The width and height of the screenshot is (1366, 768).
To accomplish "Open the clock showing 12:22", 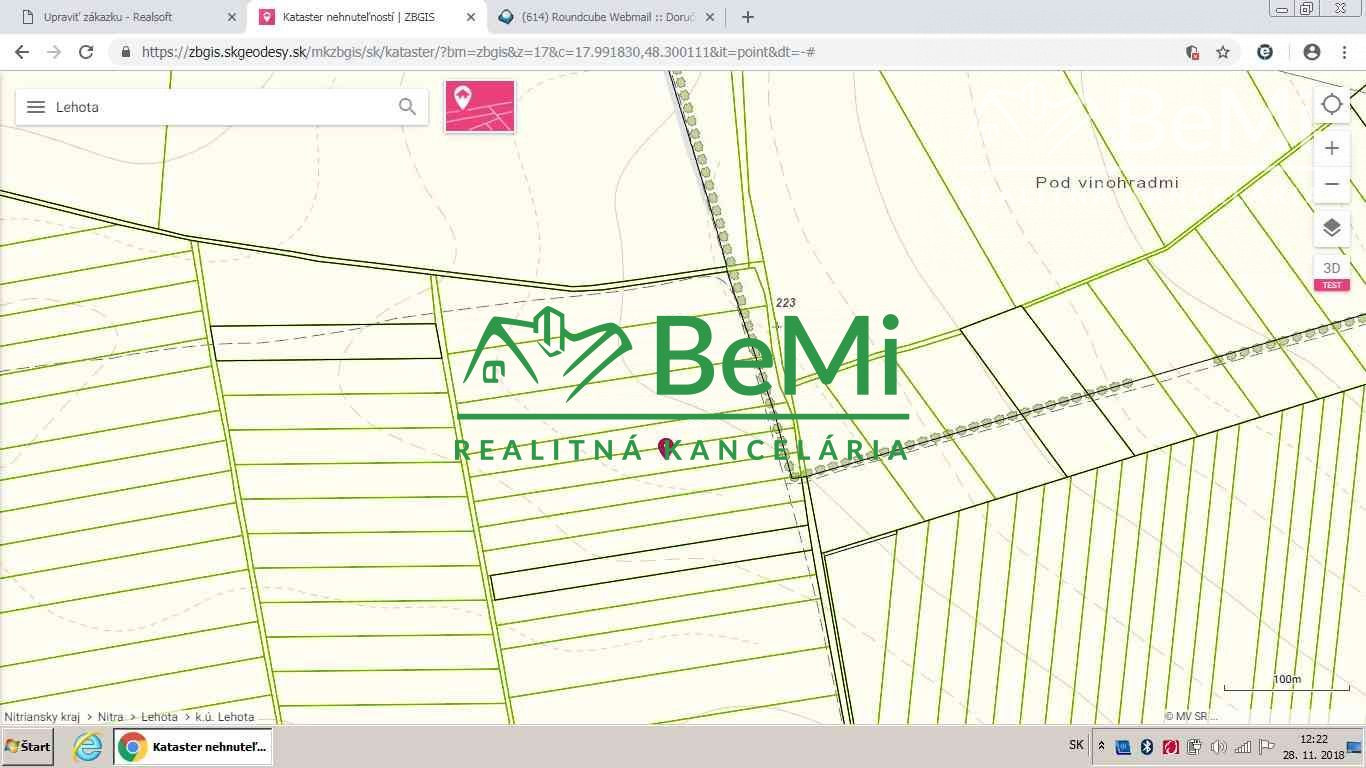I will tap(1314, 747).
